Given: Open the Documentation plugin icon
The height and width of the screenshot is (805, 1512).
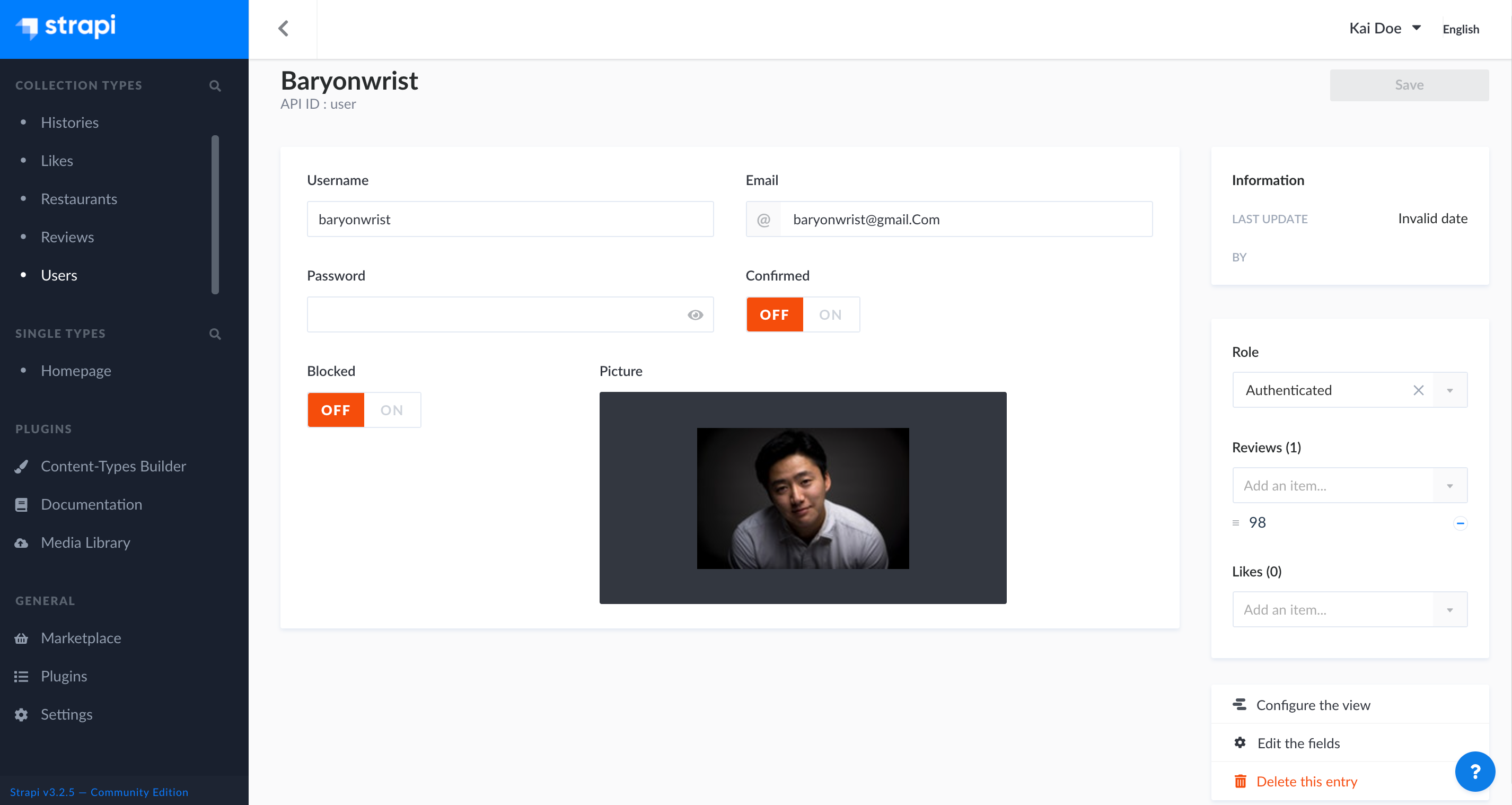Looking at the screenshot, I should pos(21,504).
